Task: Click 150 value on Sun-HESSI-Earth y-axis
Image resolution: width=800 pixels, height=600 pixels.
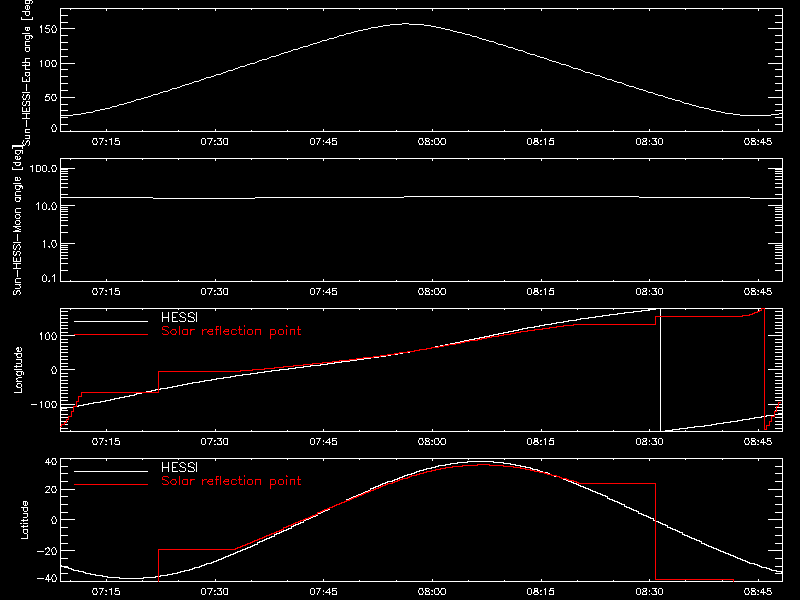Action: click(x=48, y=30)
